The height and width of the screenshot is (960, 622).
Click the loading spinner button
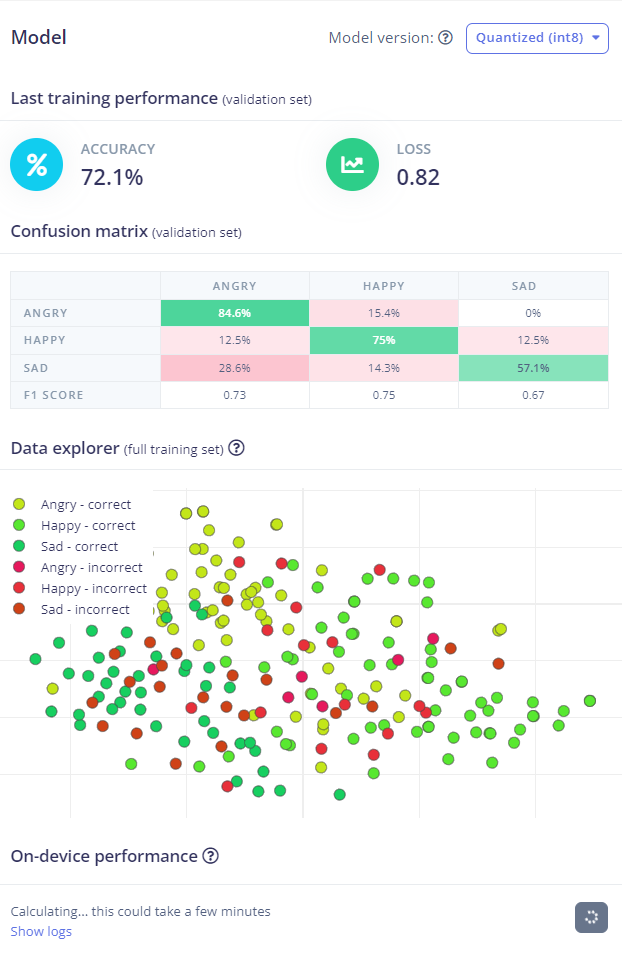tap(591, 917)
